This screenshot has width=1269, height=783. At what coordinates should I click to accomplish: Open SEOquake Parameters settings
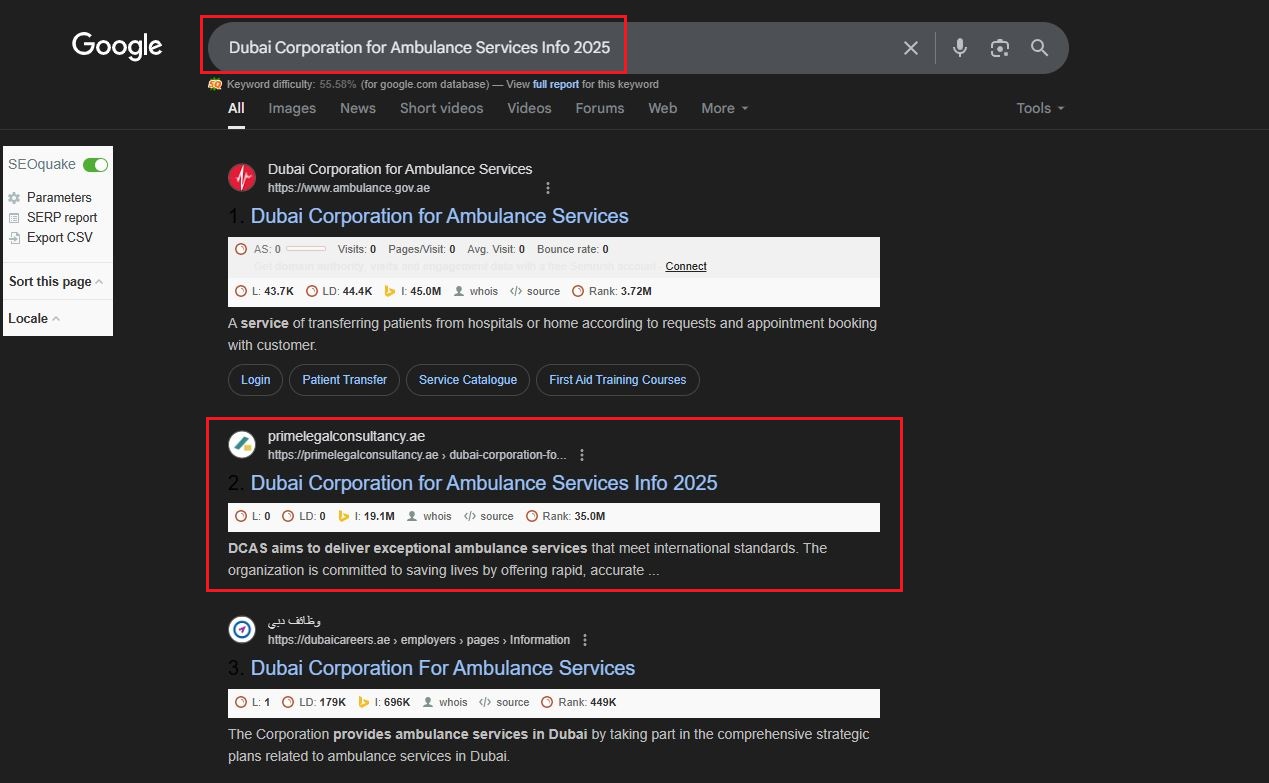pos(58,198)
